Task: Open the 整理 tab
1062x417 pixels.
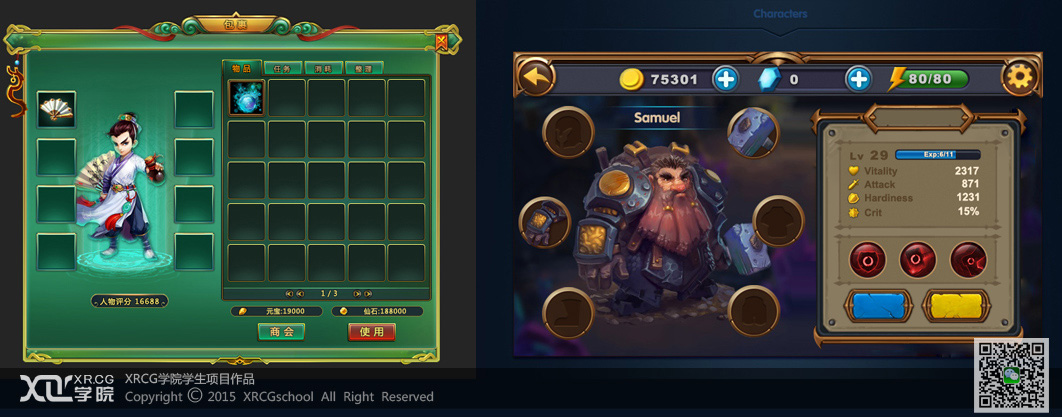Action: (x=364, y=68)
